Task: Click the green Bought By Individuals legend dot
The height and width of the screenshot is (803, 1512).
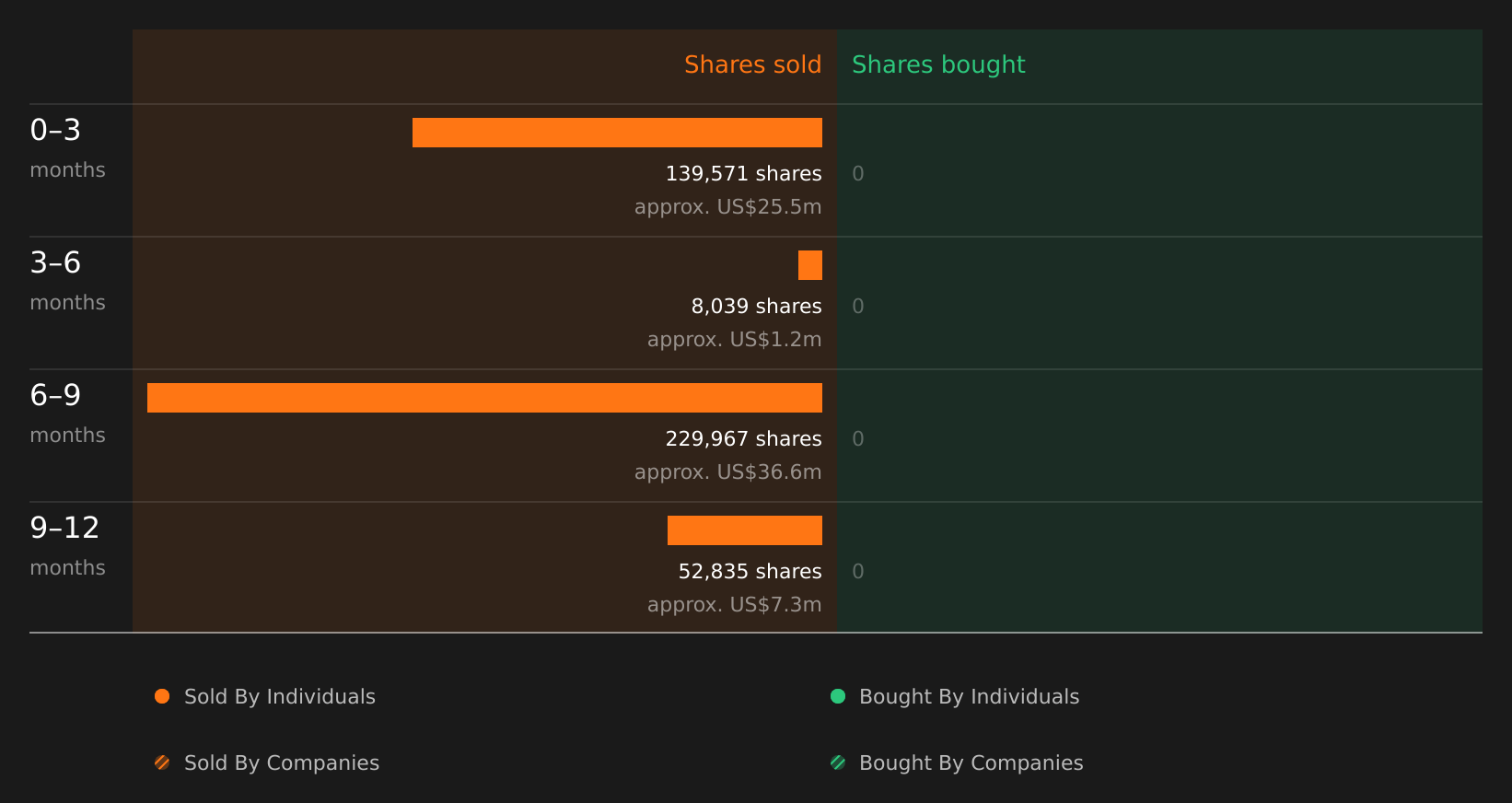Action: (x=838, y=696)
